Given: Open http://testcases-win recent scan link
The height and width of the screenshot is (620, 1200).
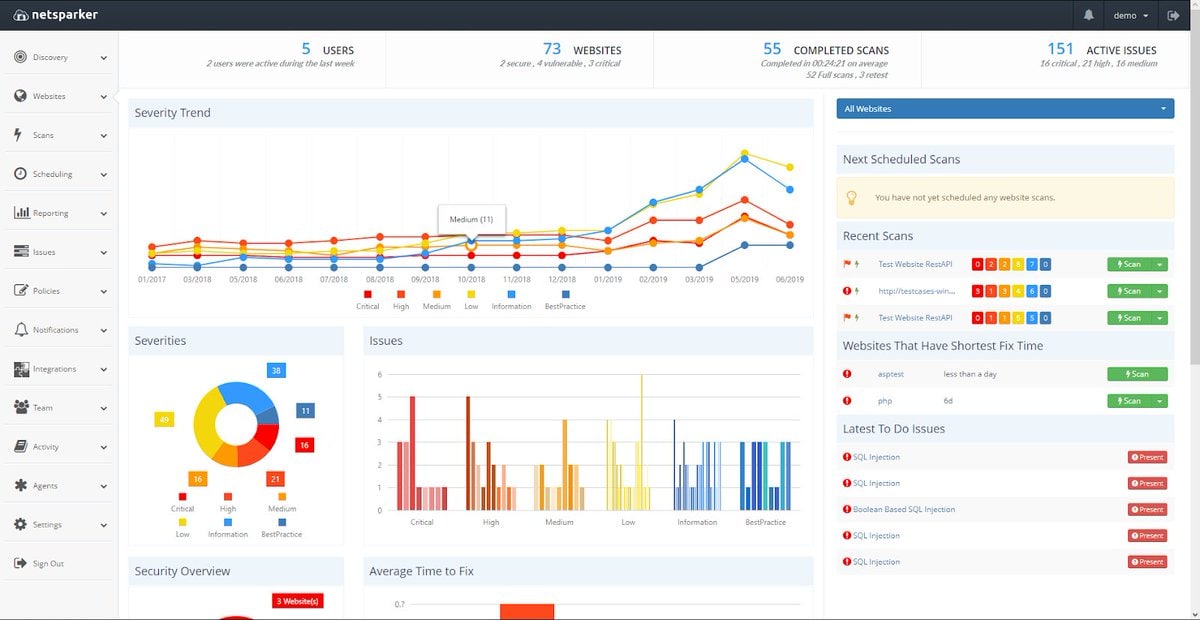Looking at the screenshot, I should click(917, 291).
